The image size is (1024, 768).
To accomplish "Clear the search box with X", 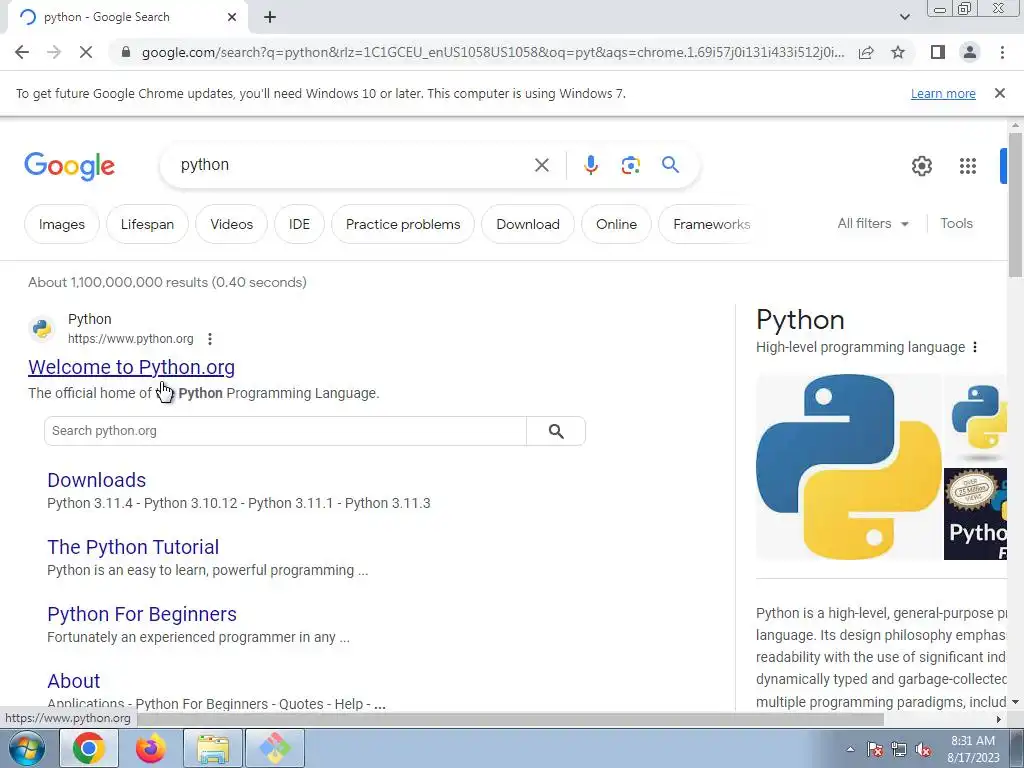I will click(x=541, y=165).
